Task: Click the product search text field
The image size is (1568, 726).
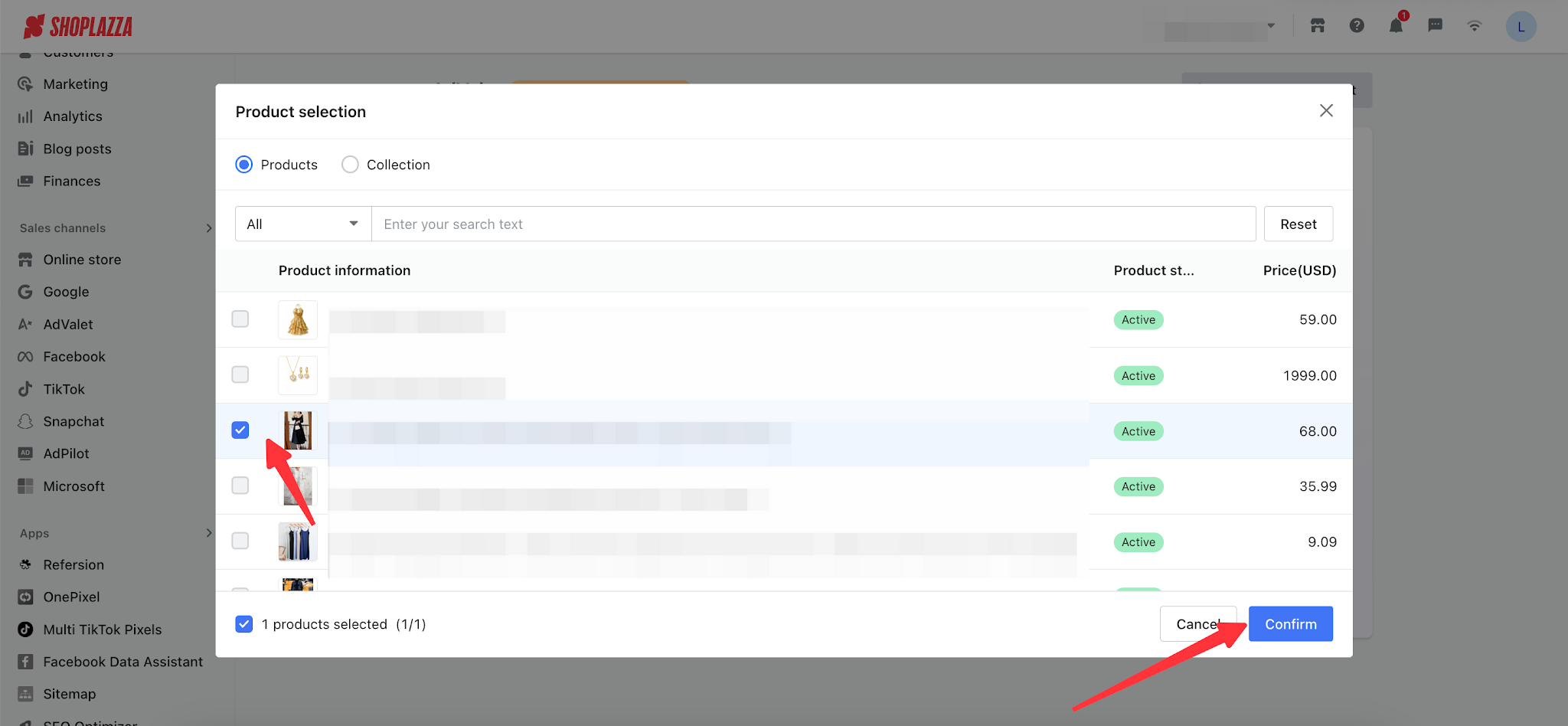Action: (x=813, y=224)
